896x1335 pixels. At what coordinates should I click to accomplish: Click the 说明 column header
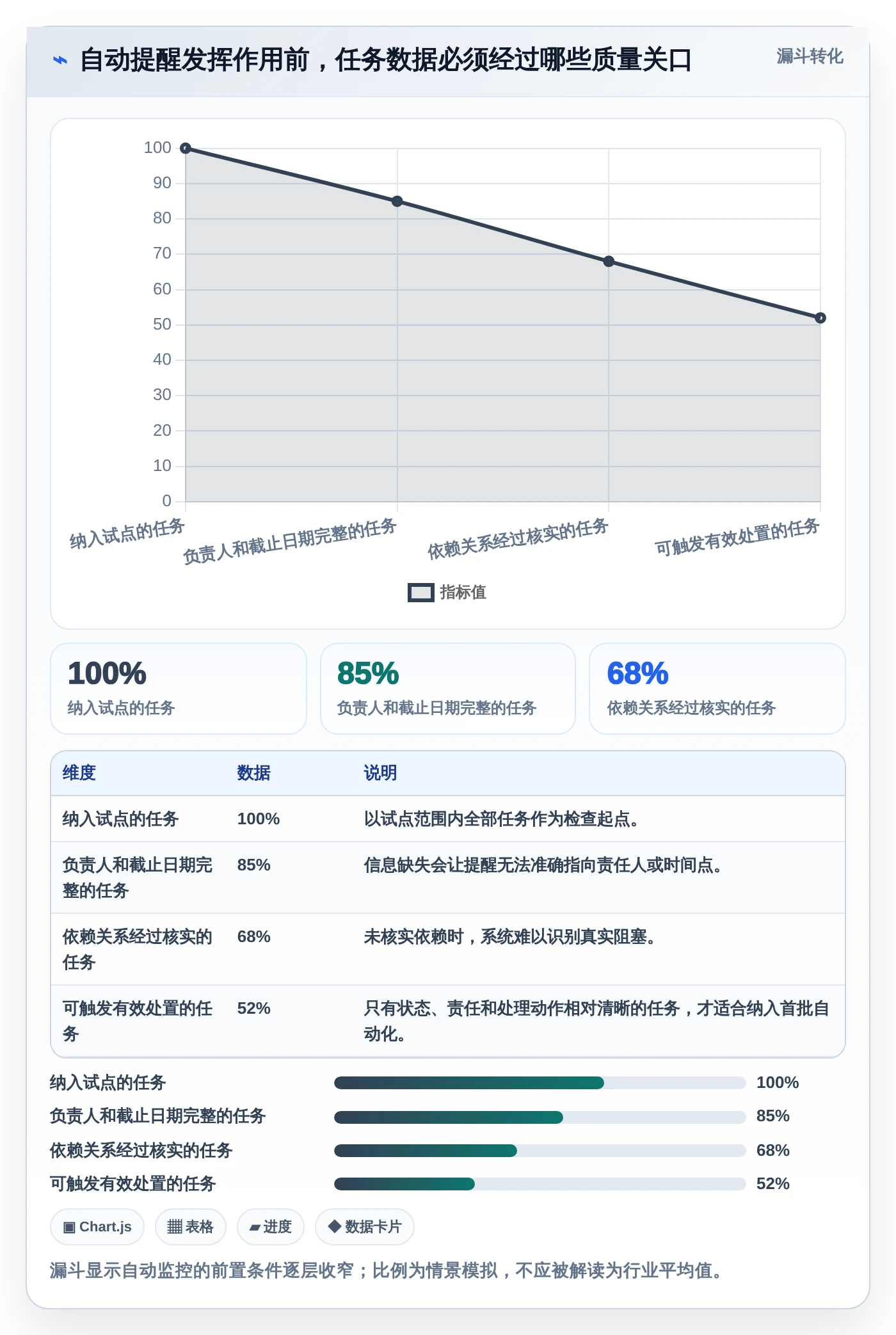coord(381,773)
